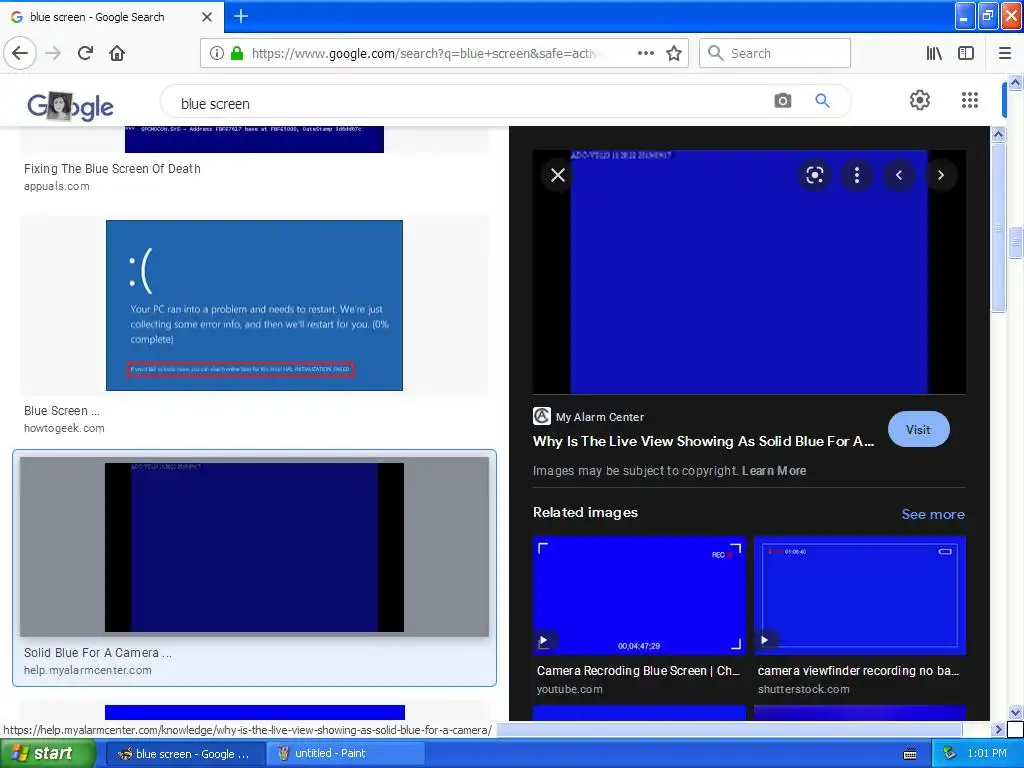Switch to 'blue screen - Google' taskbar button

[184, 754]
